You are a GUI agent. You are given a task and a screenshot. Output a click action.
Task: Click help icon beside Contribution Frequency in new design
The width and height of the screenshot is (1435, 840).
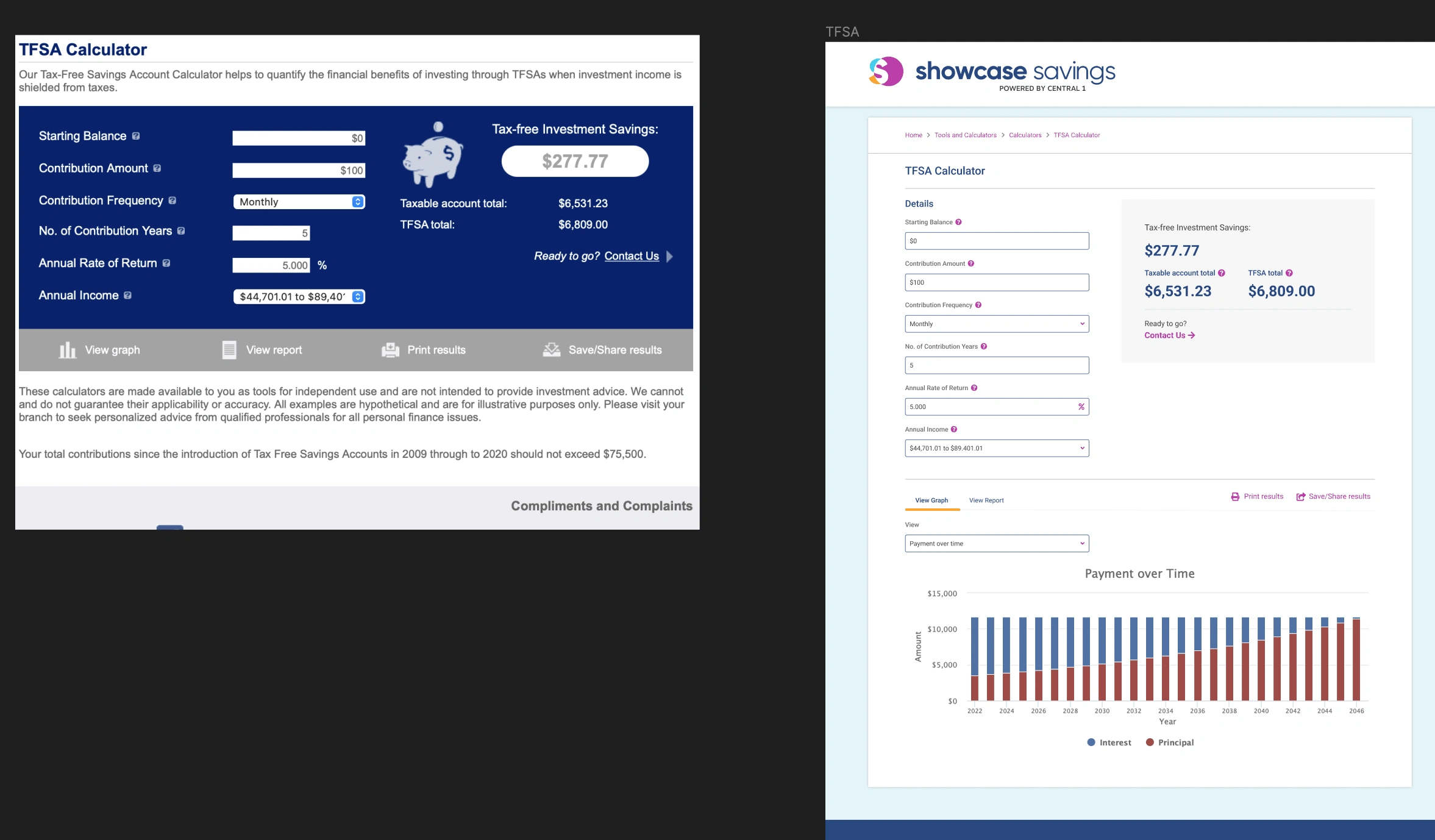[x=978, y=305]
